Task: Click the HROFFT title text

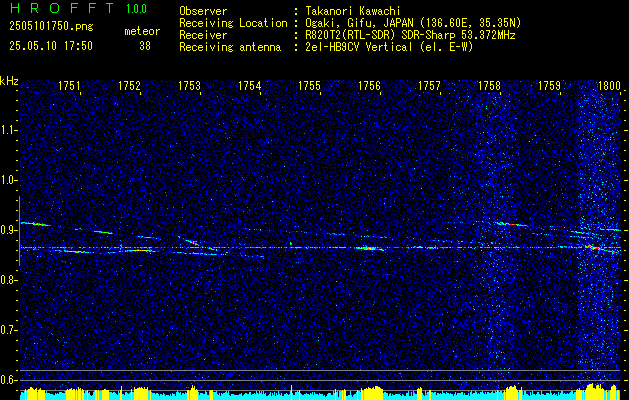Action: [x=62, y=8]
